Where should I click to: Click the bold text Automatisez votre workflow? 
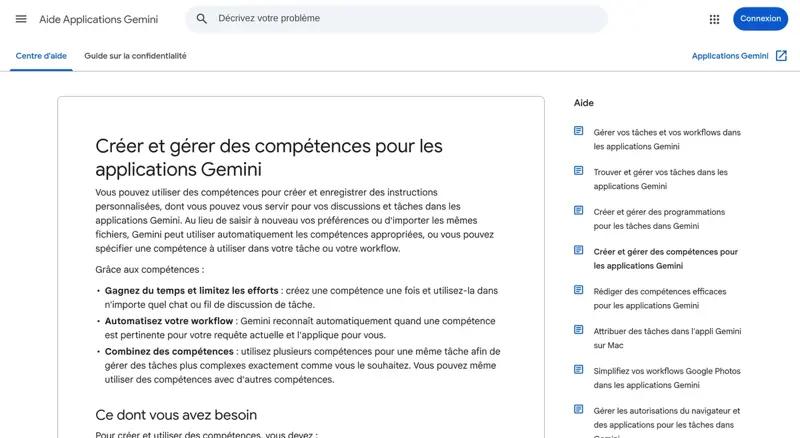pyautogui.click(x=169, y=321)
